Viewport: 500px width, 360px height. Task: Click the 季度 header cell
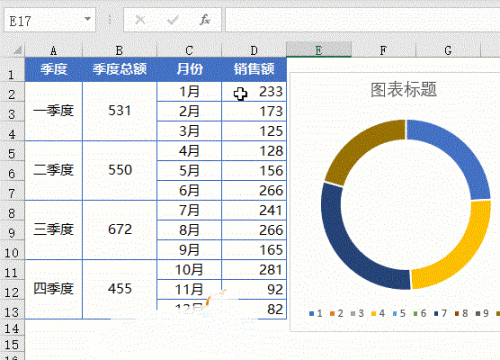(53, 69)
